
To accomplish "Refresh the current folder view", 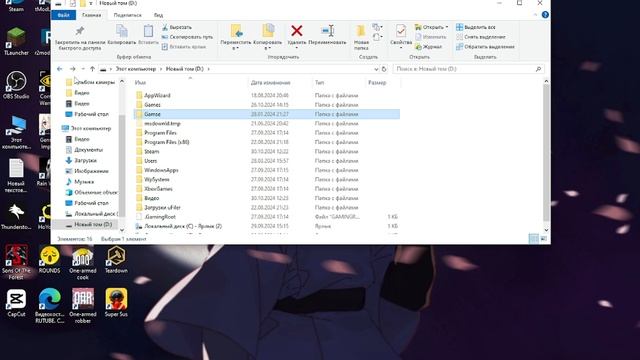I will [384, 69].
